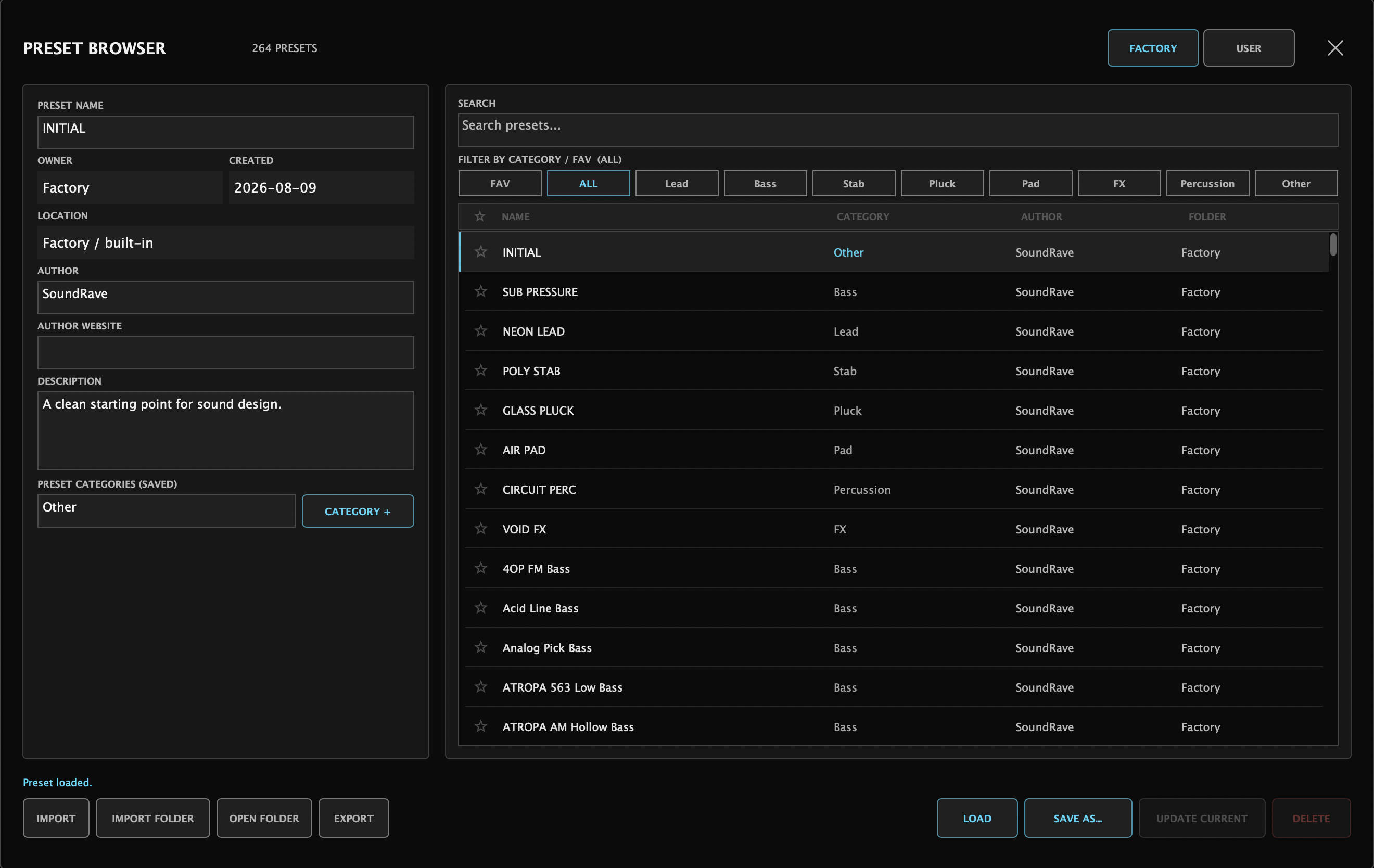
Task: Filter presets by Pad category
Action: (x=1030, y=183)
